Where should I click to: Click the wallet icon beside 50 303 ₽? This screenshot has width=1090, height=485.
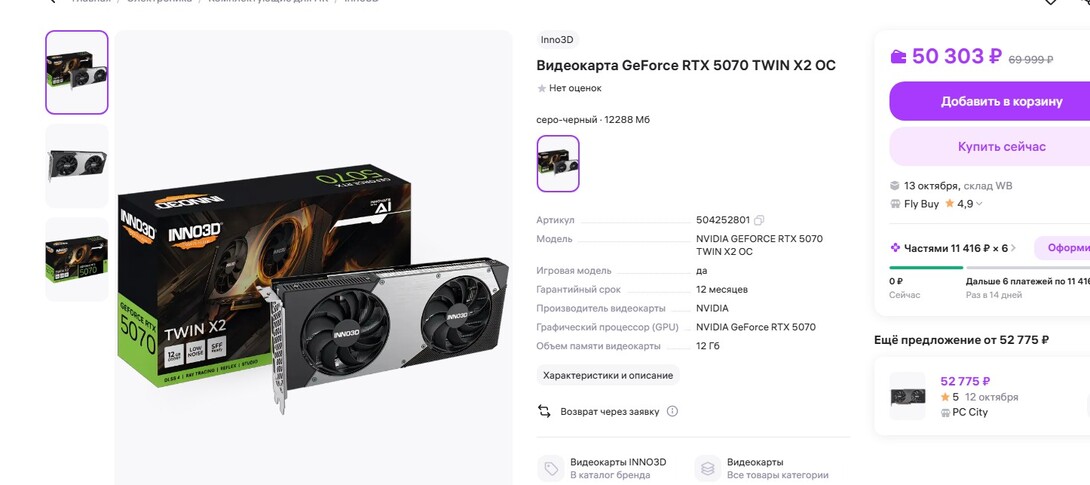click(x=898, y=56)
